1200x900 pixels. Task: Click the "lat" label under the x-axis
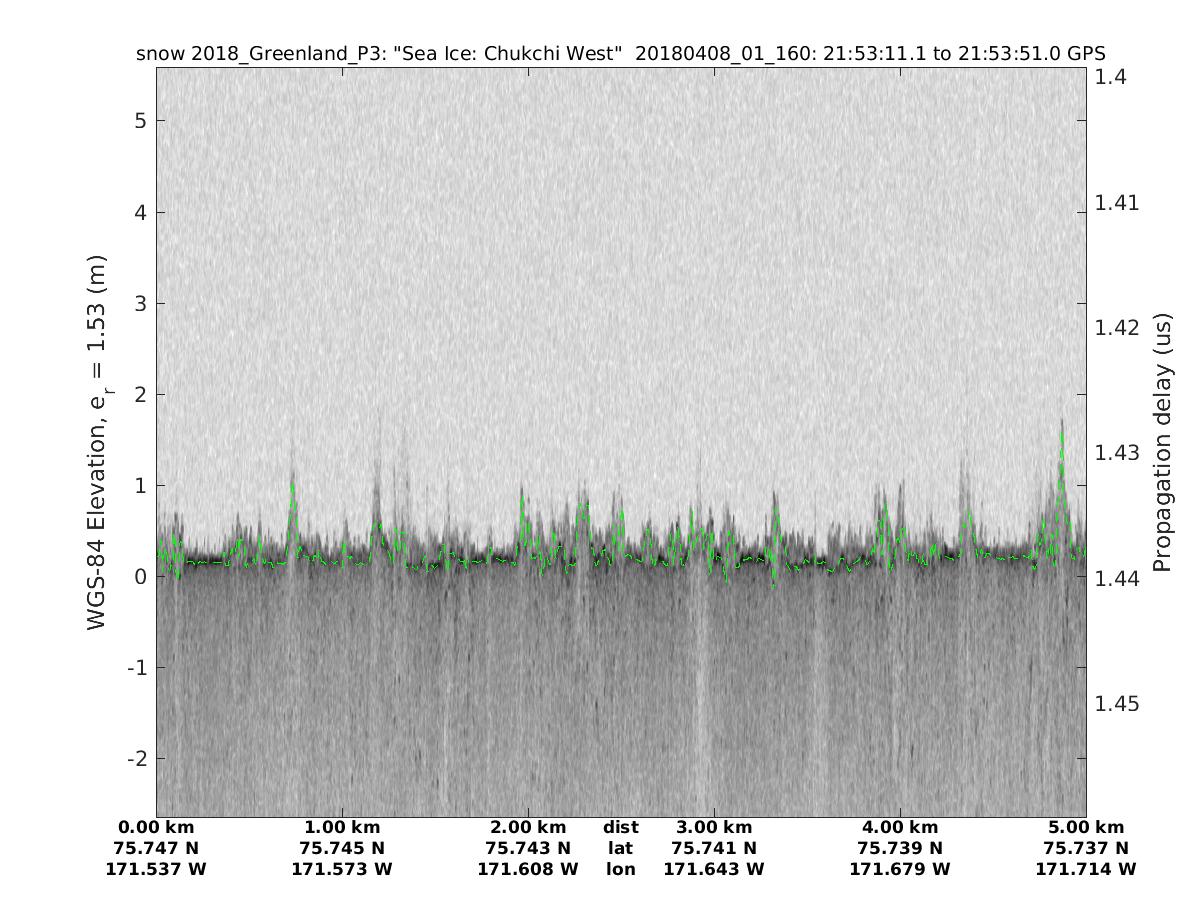coord(621,848)
